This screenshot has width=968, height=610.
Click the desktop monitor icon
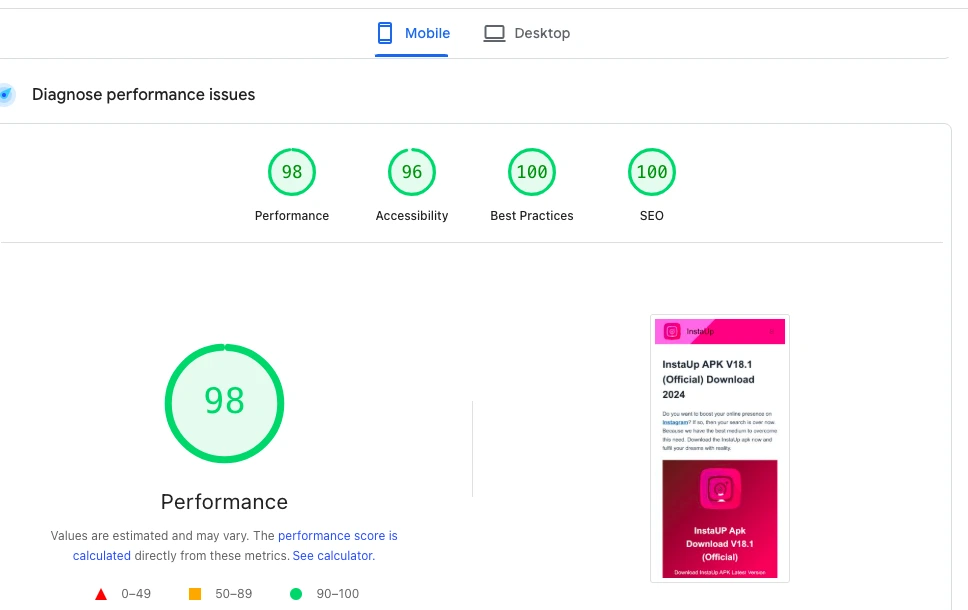tap(494, 33)
